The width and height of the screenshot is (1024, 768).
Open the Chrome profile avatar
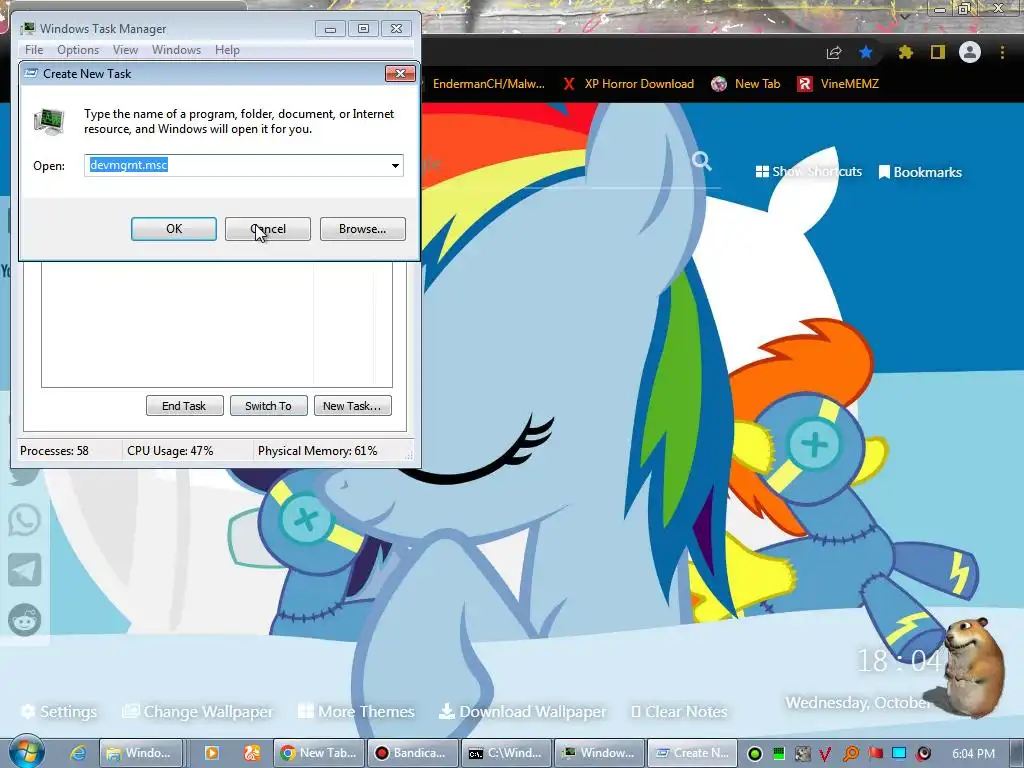970,52
